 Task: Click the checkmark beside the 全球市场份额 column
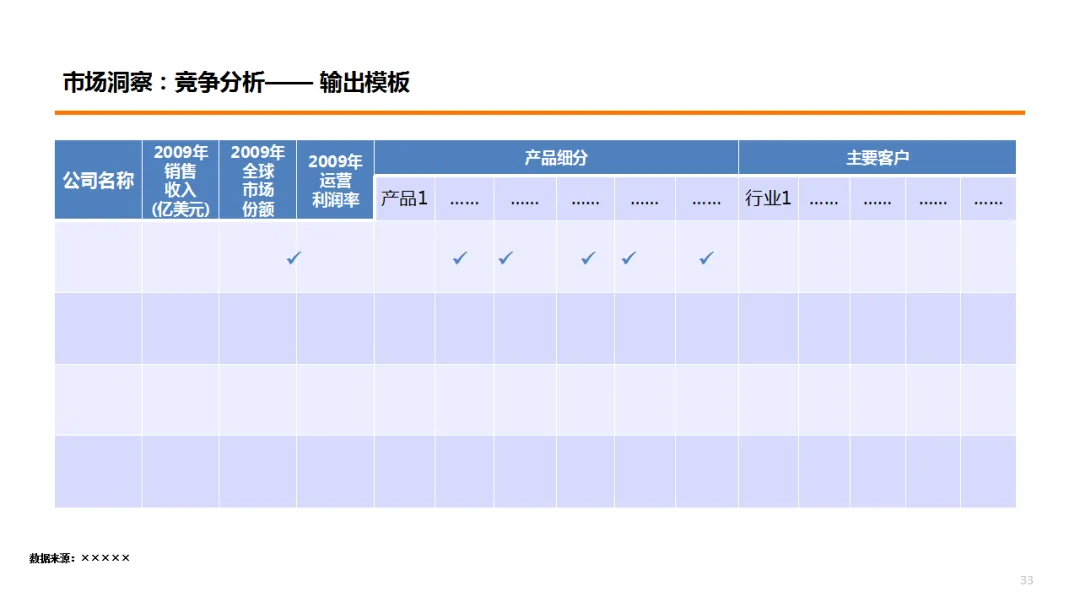pos(294,258)
